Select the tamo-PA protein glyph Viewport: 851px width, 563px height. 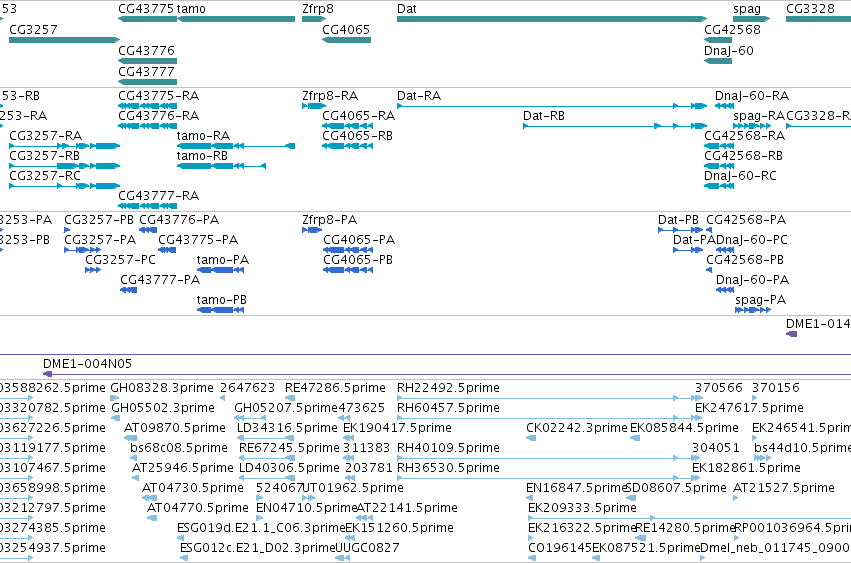pos(220,270)
